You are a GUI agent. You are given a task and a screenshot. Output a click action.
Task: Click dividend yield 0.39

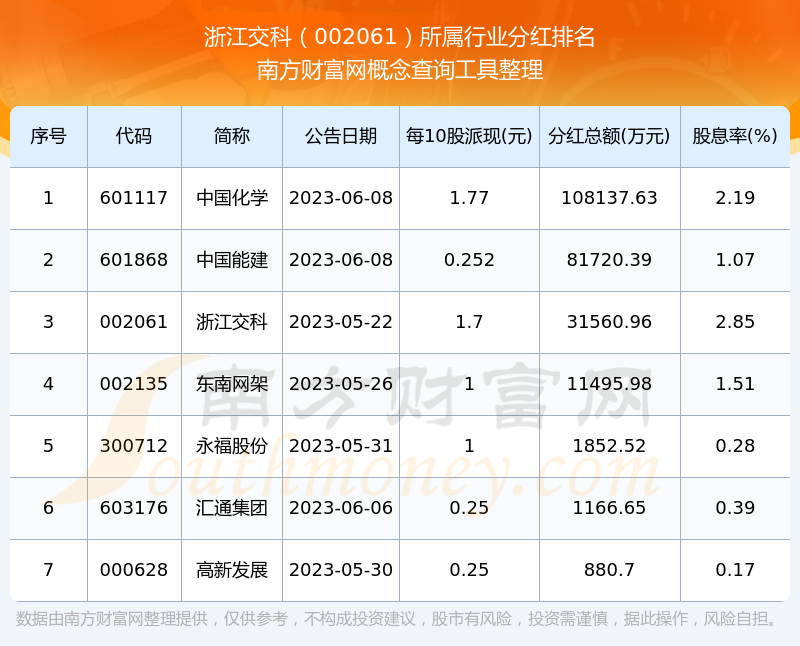point(735,508)
